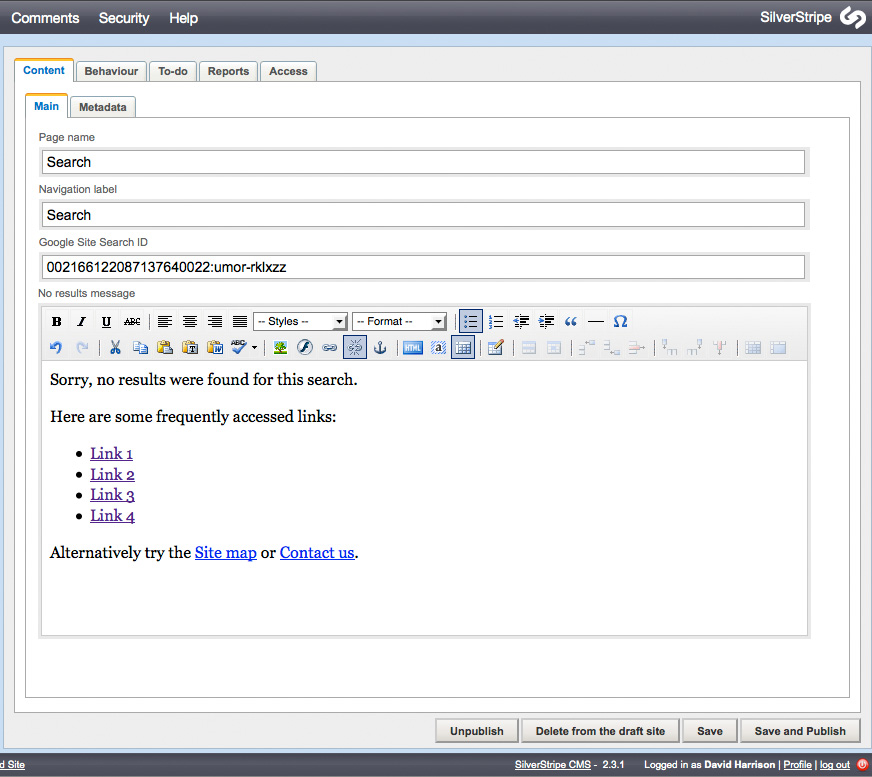The image size is (872, 777).
Task: Click Delete from the draft site
Action: [601, 731]
